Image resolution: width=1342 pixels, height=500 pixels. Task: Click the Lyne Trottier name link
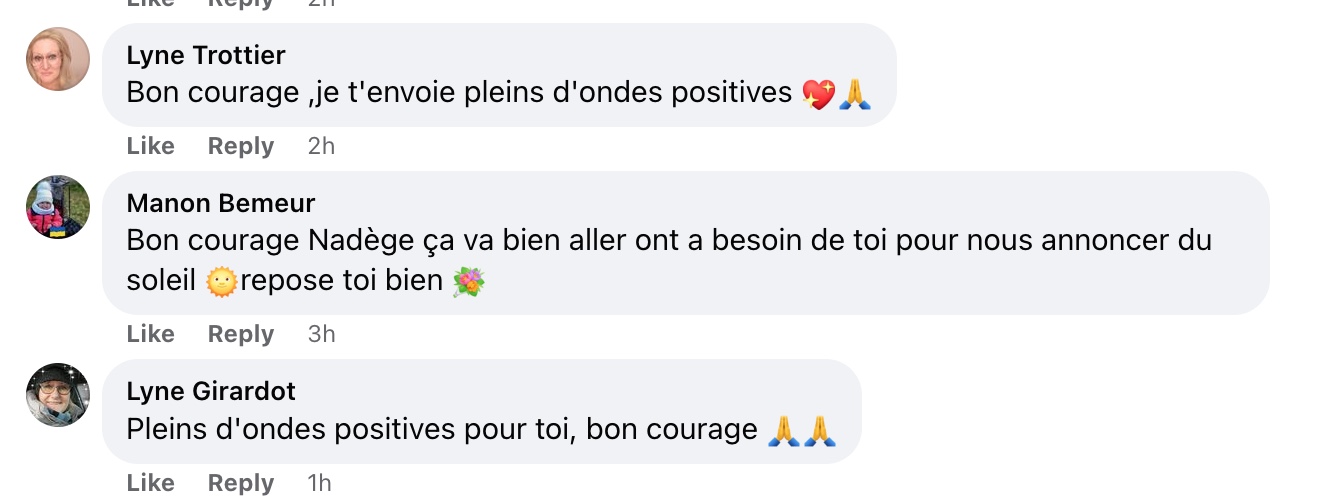tap(206, 55)
